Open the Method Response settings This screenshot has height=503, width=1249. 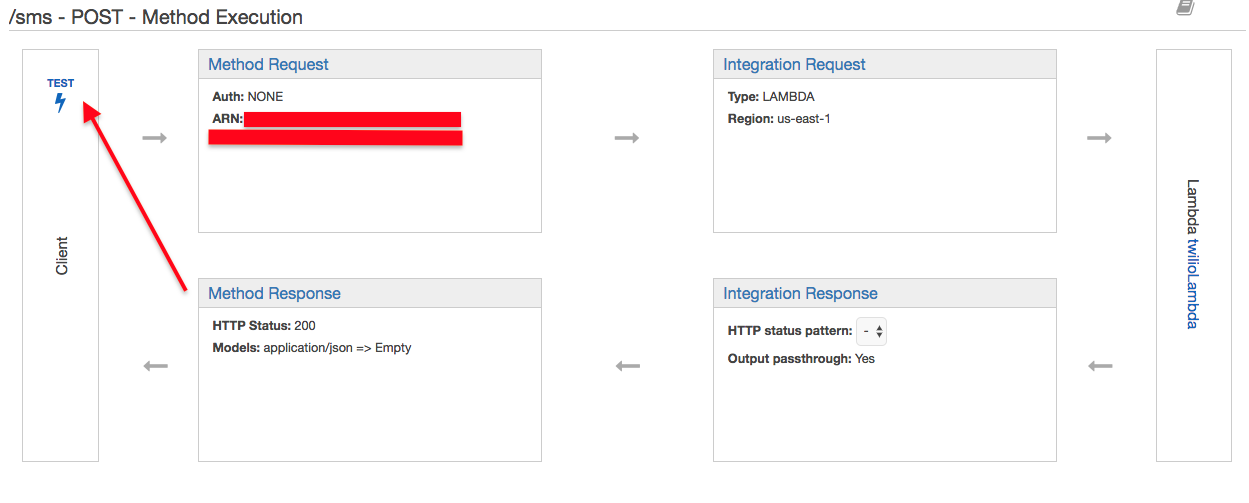click(x=274, y=293)
